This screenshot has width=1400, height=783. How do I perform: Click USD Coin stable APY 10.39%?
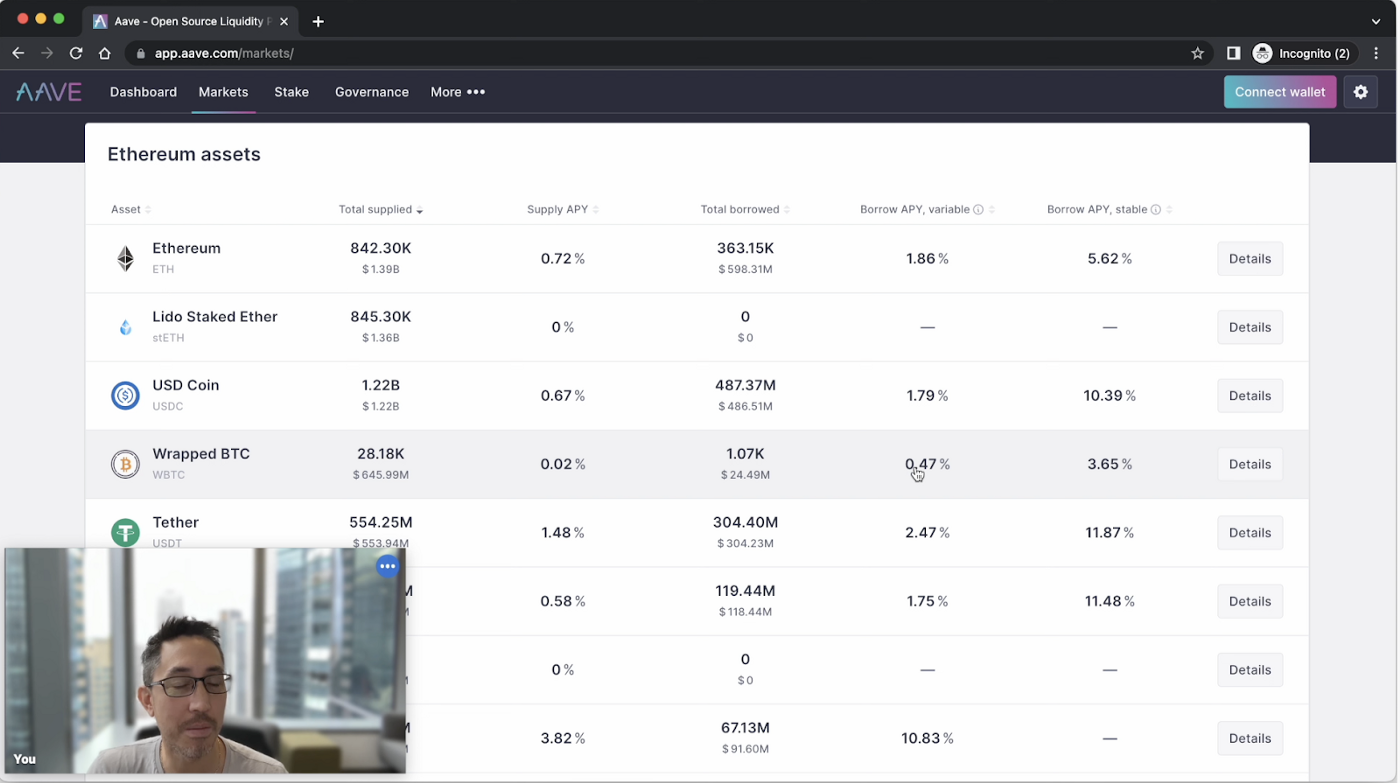click(1109, 396)
